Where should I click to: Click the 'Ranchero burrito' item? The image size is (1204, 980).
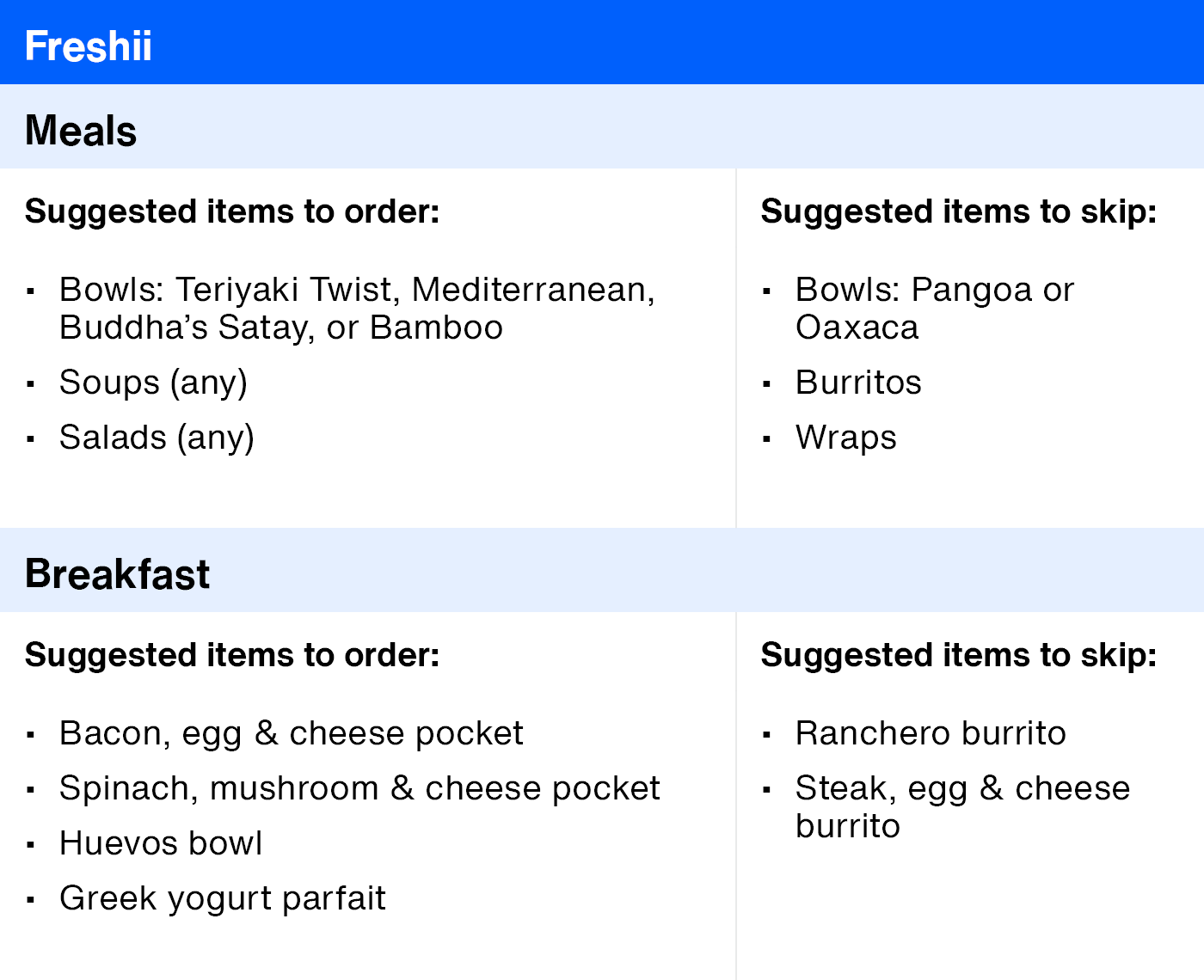(x=931, y=733)
